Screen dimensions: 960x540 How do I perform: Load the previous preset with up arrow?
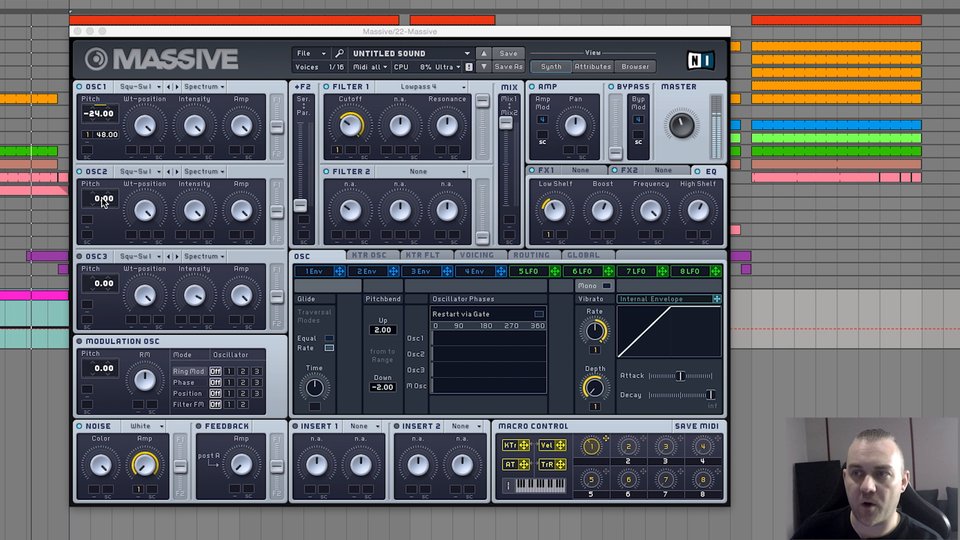[484, 53]
